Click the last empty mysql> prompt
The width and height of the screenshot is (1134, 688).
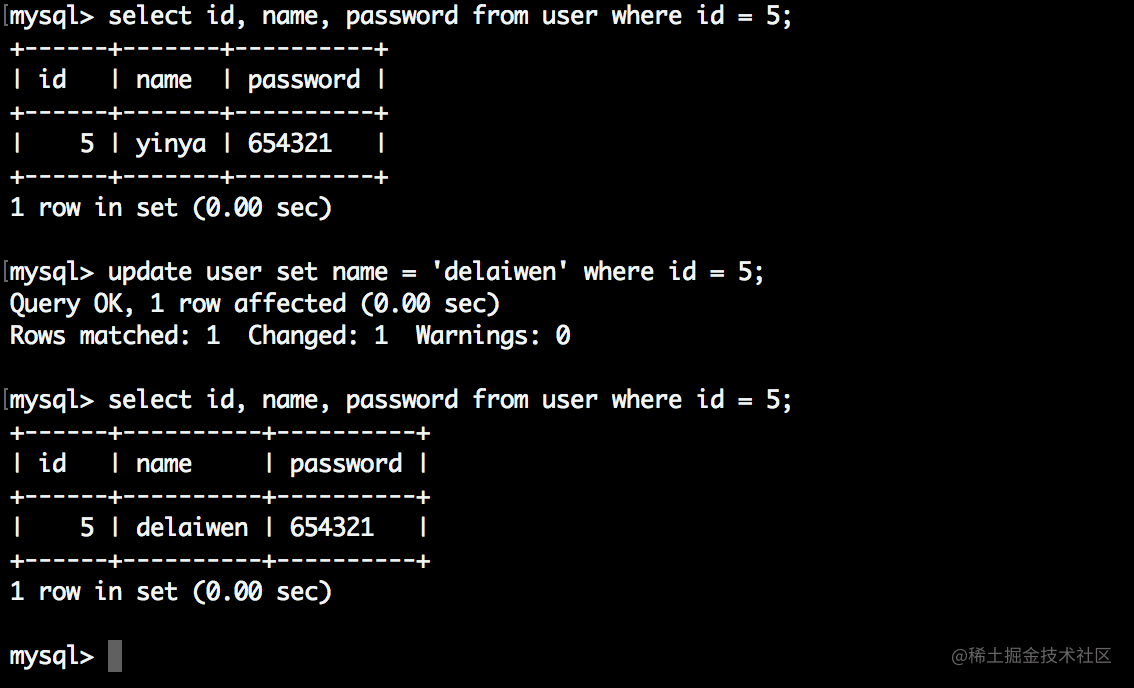point(52,656)
